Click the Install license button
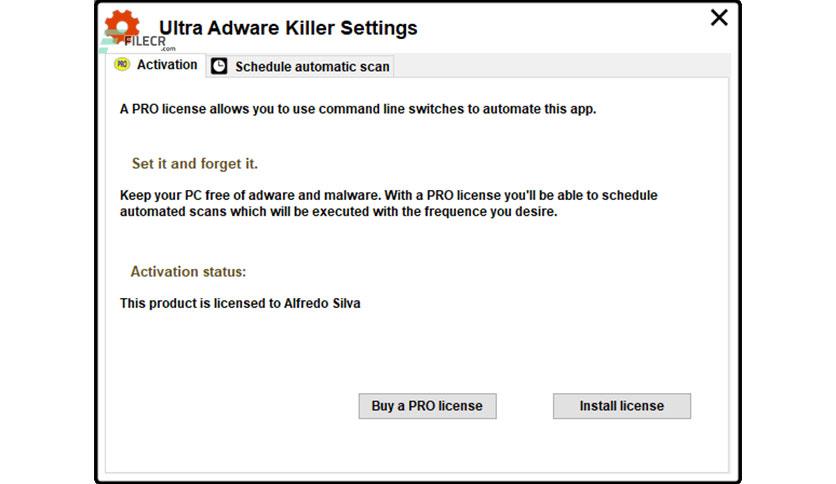This screenshot has height=484, width=836. click(622, 406)
